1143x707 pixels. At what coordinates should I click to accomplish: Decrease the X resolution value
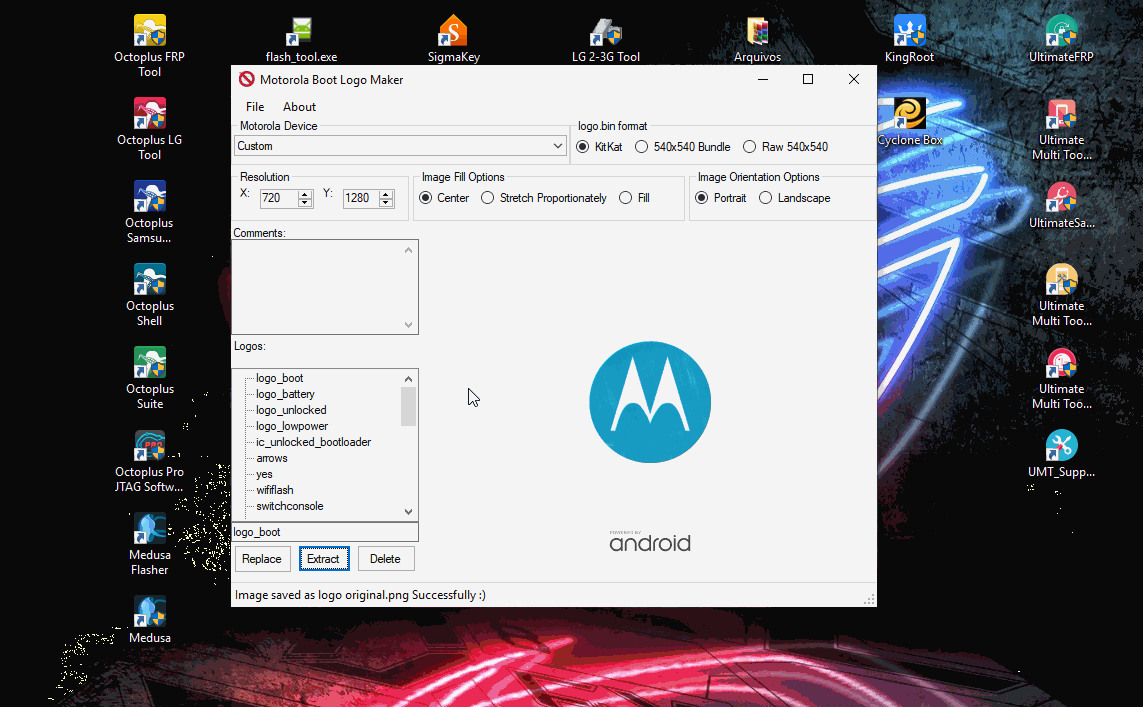[305, 203]
